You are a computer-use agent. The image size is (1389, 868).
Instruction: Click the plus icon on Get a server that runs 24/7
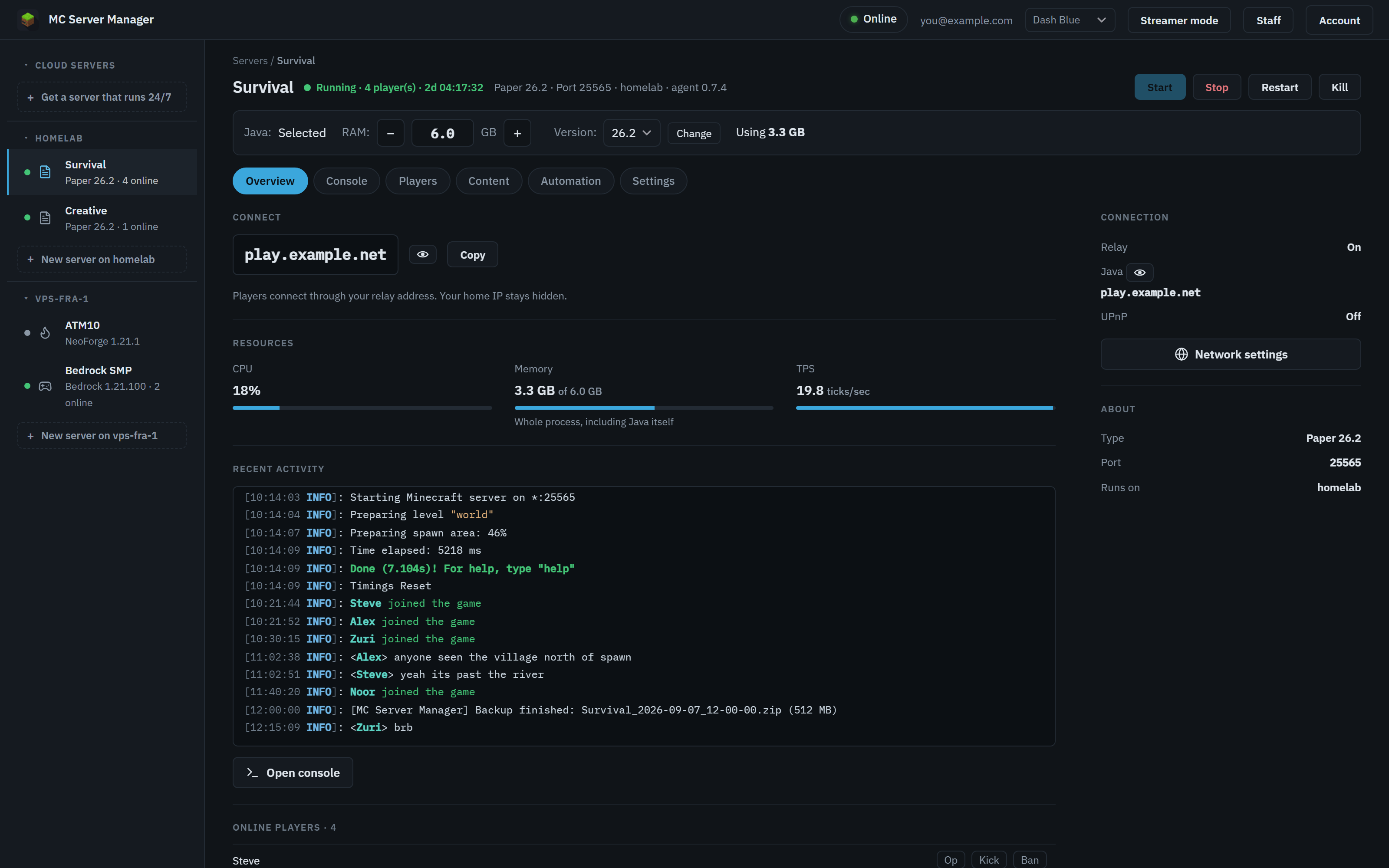[x=30, y=98]
